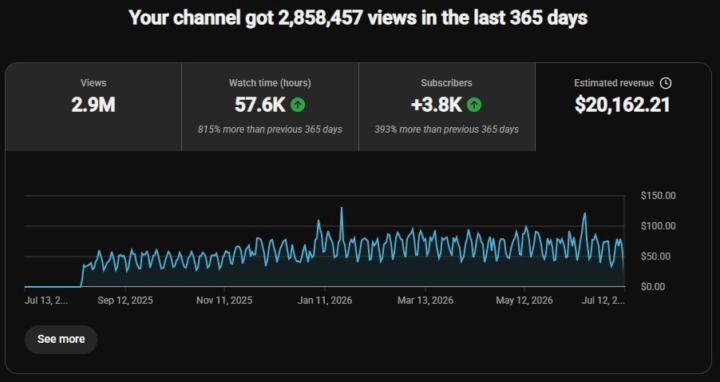Click the Mar 13, 2026 axis label
Image resolution: width=720 pixels, height=382 pixels.
(425, 301)
